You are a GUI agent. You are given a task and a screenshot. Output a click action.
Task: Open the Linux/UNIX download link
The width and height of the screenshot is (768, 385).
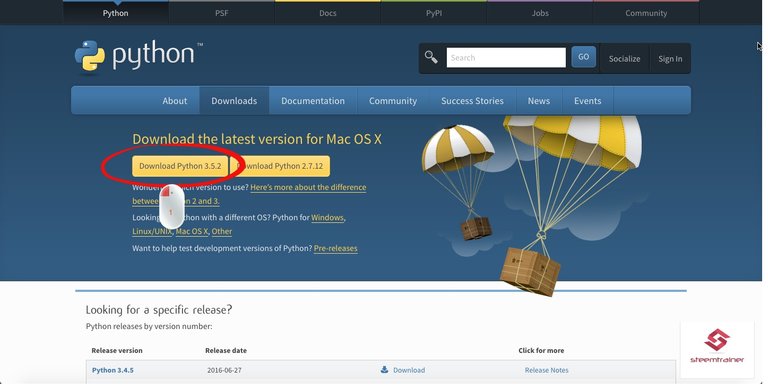152,231
